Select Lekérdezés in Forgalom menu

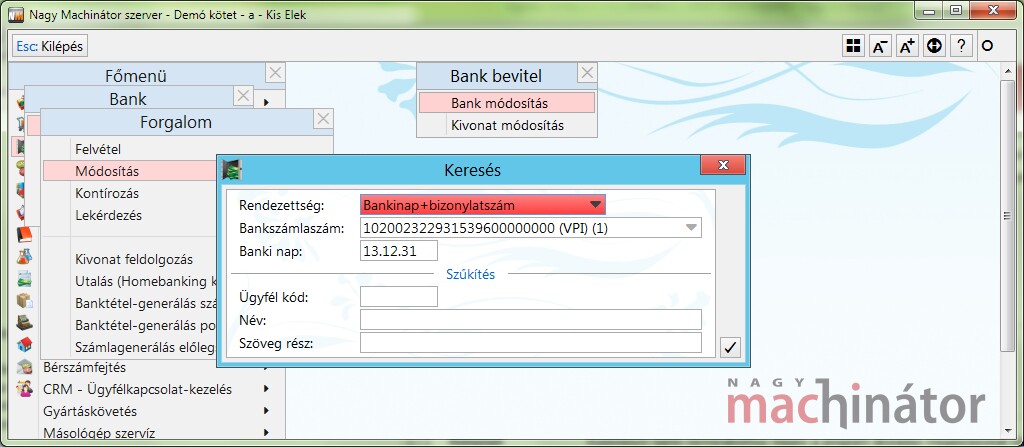point(109,215)
